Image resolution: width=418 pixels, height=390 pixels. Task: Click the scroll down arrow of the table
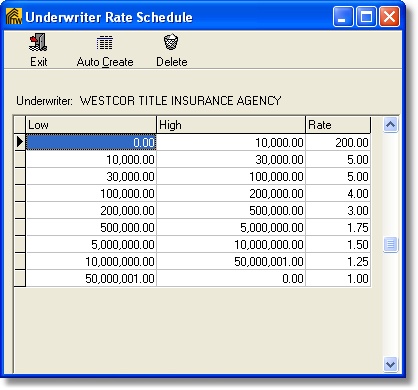[x=390, y=364]
